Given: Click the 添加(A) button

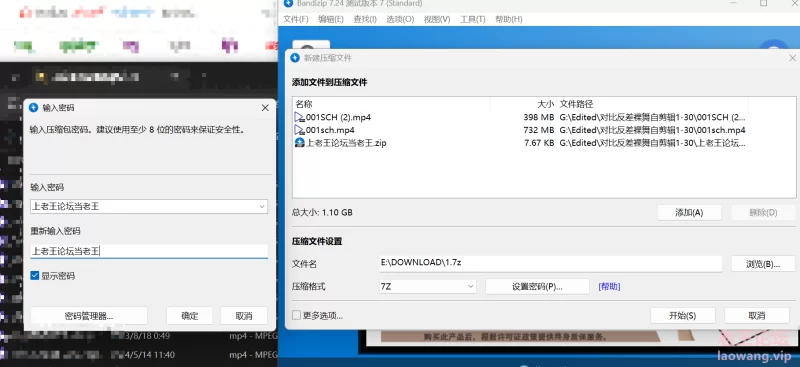Looking at the screenshot, I should coord(689,212).
